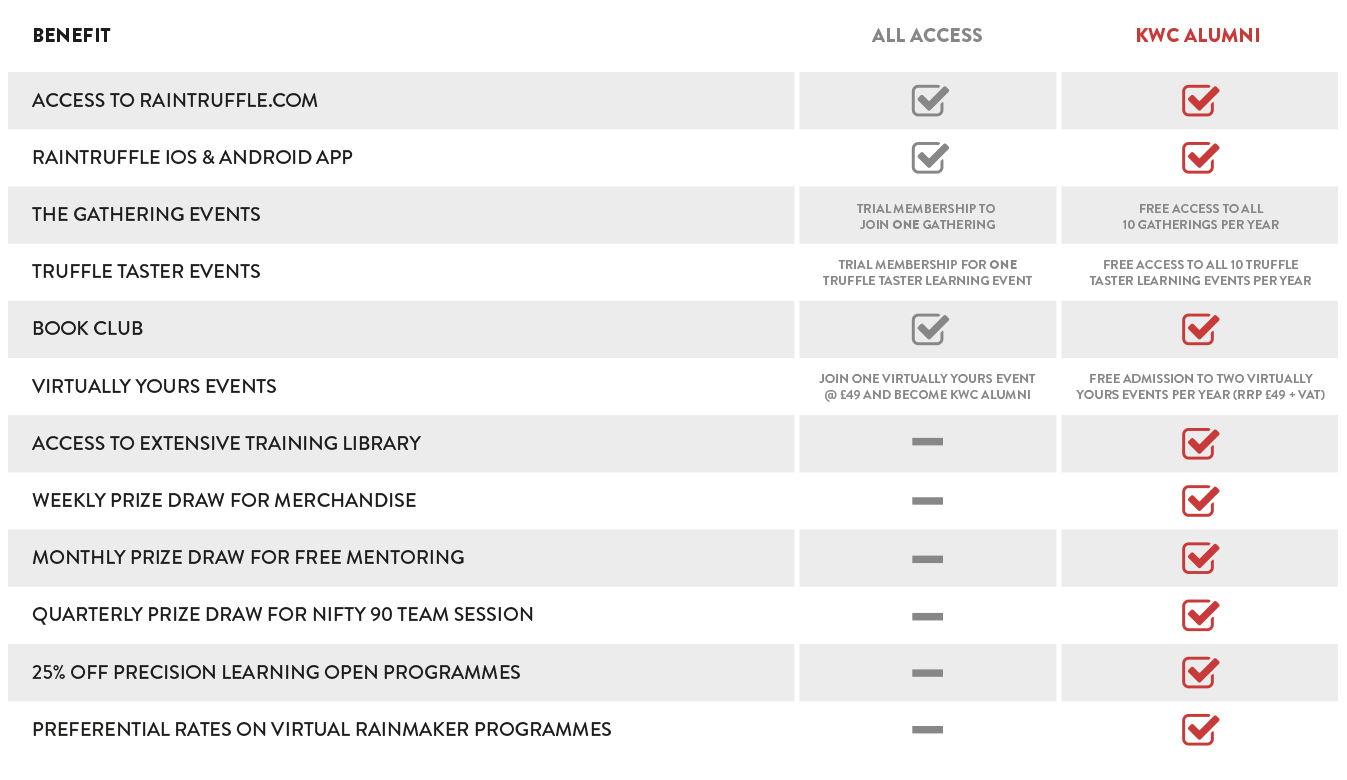Click the grey dash for Monthly Prize Draw
Image resolution: width=1347 pixels, height=780 pixels.
(927, 558)
